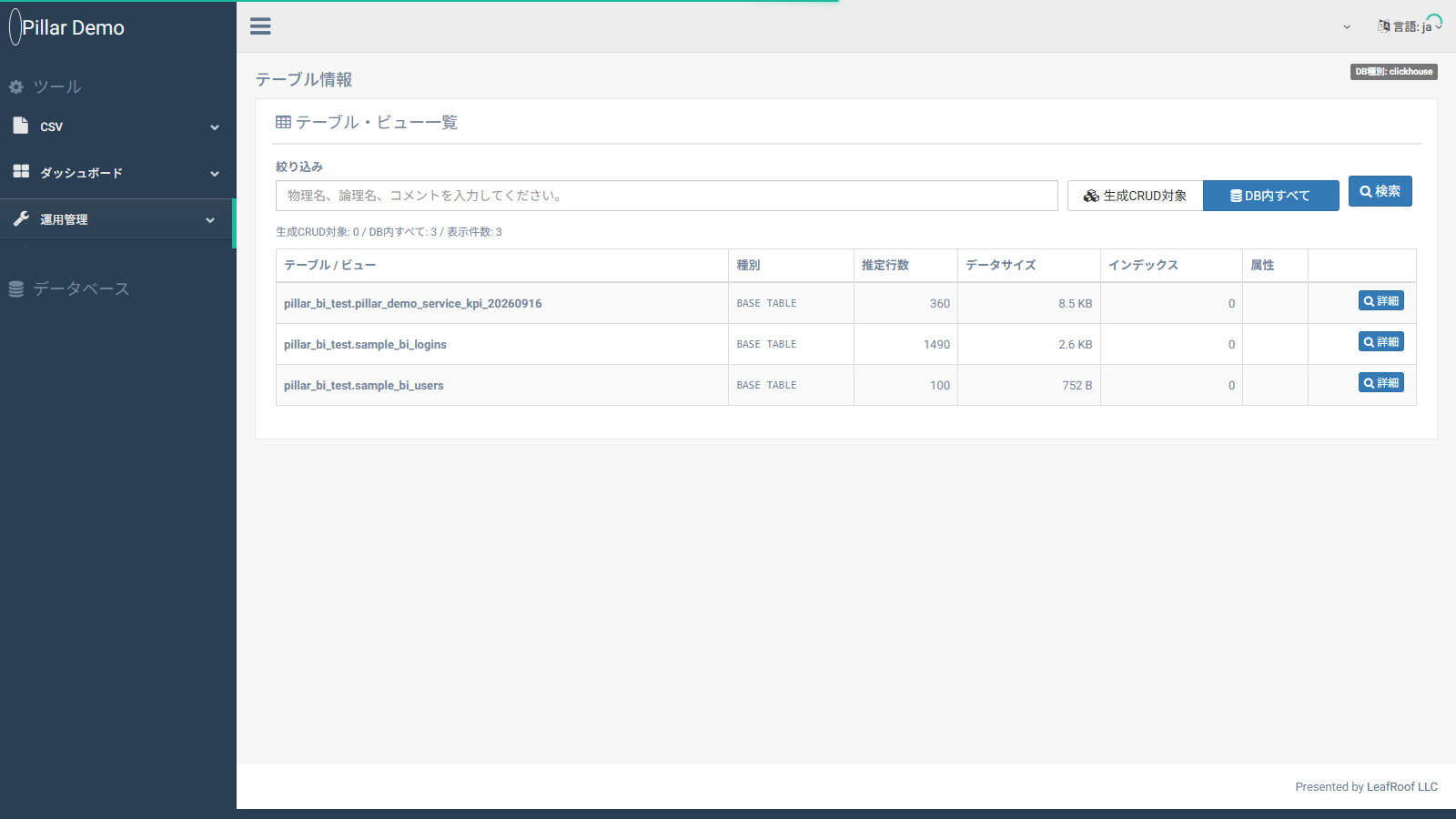Image resolution: width=1456 pixels, height=819 pixels.
Task: Open 詳細 for pillar_demo_service_kpi_20260916
Action: [1381, 301]
